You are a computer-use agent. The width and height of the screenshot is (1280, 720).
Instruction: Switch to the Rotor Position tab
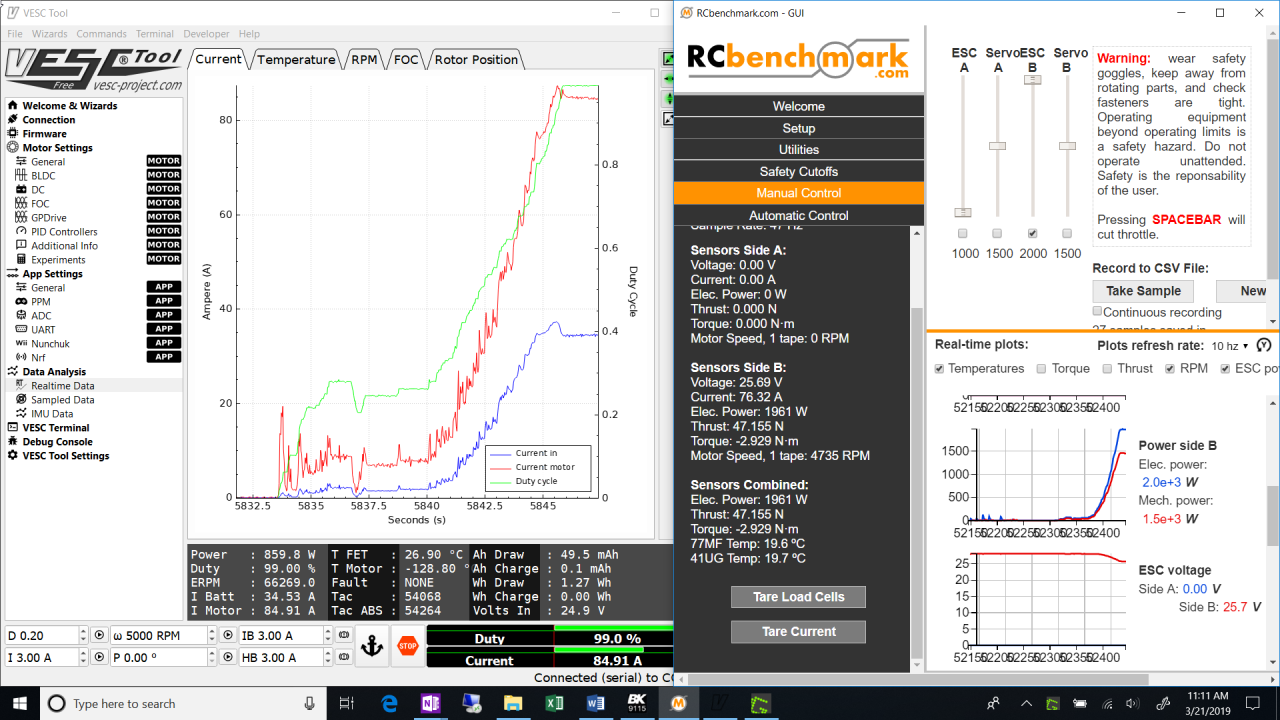click(x=476, y=59)
